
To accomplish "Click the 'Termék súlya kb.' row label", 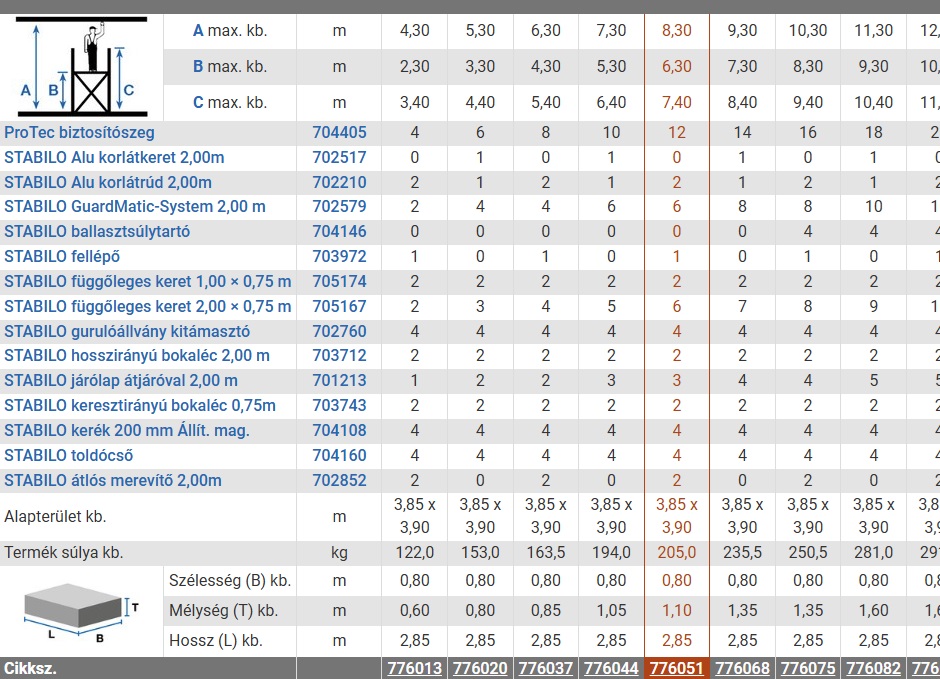I will 64,553.
